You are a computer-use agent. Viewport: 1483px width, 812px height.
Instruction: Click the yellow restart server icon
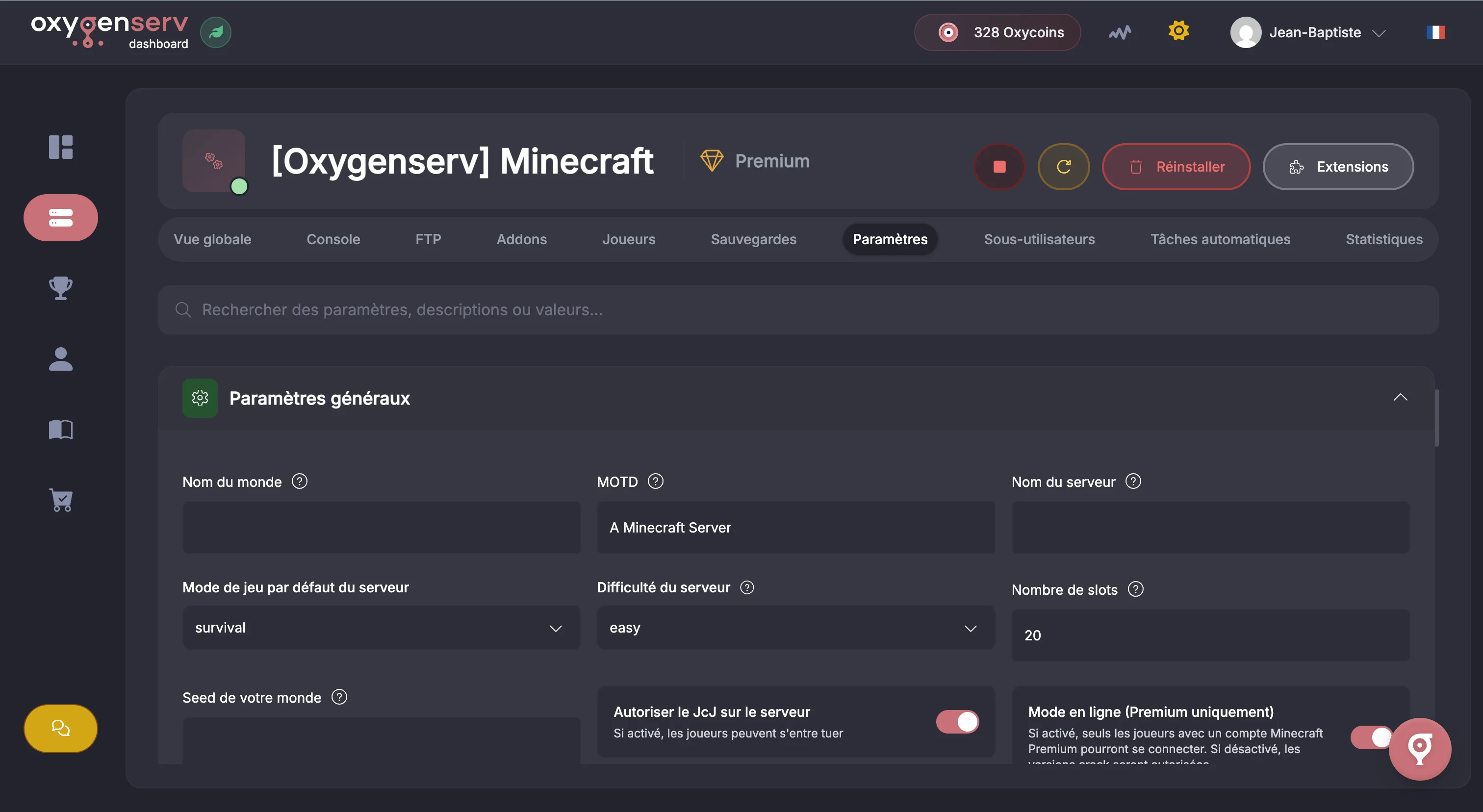coord(1063,167)
